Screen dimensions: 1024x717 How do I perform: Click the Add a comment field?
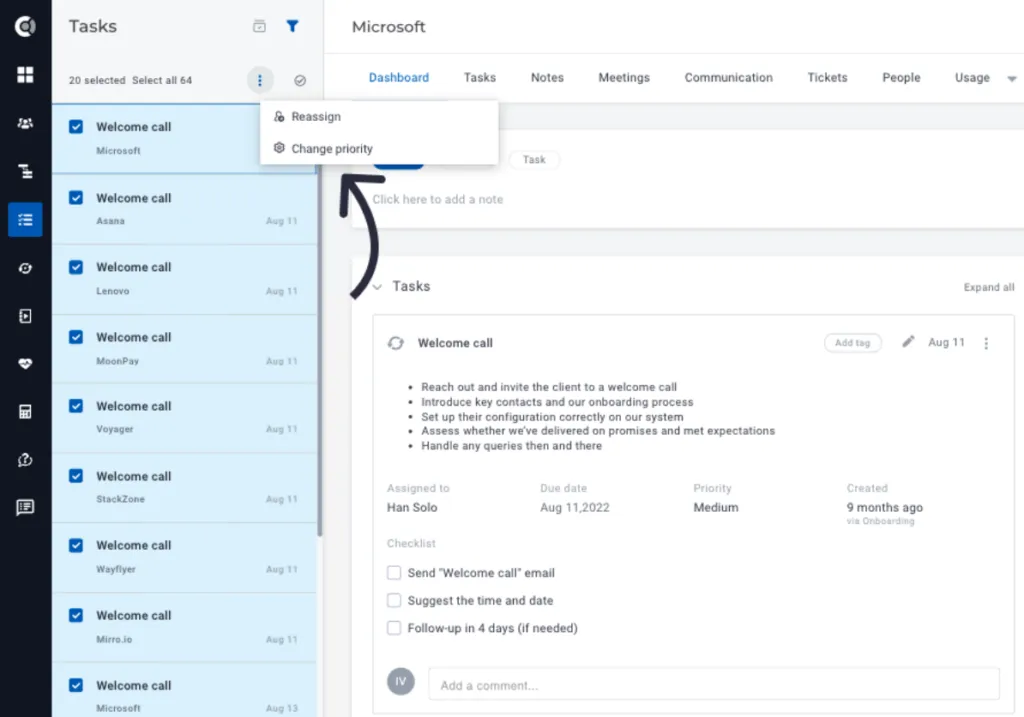(x=714, y=685)
